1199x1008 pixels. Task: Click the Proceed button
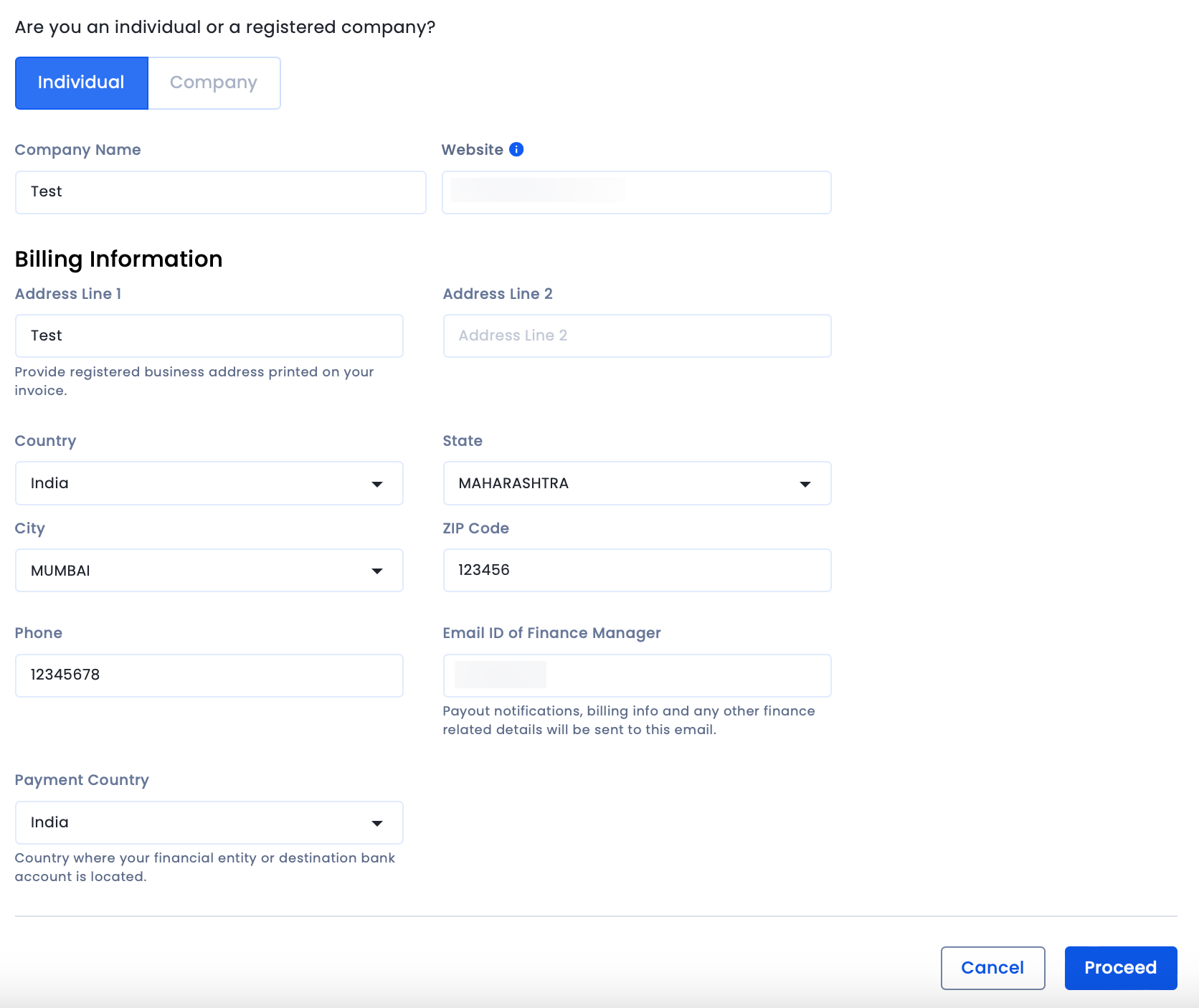1121,968
